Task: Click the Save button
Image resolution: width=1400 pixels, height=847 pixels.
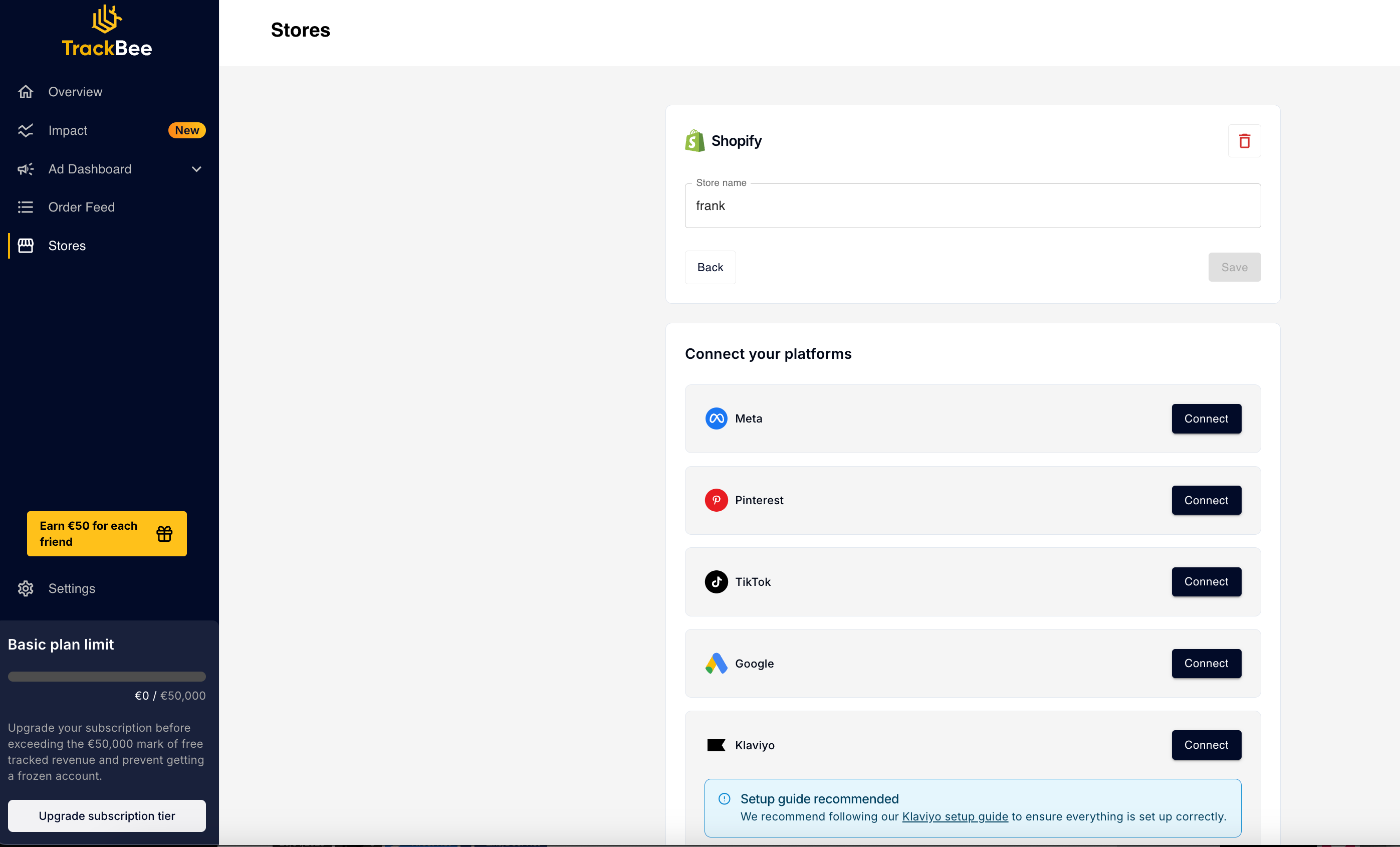Action: [x=1234, y=267]
